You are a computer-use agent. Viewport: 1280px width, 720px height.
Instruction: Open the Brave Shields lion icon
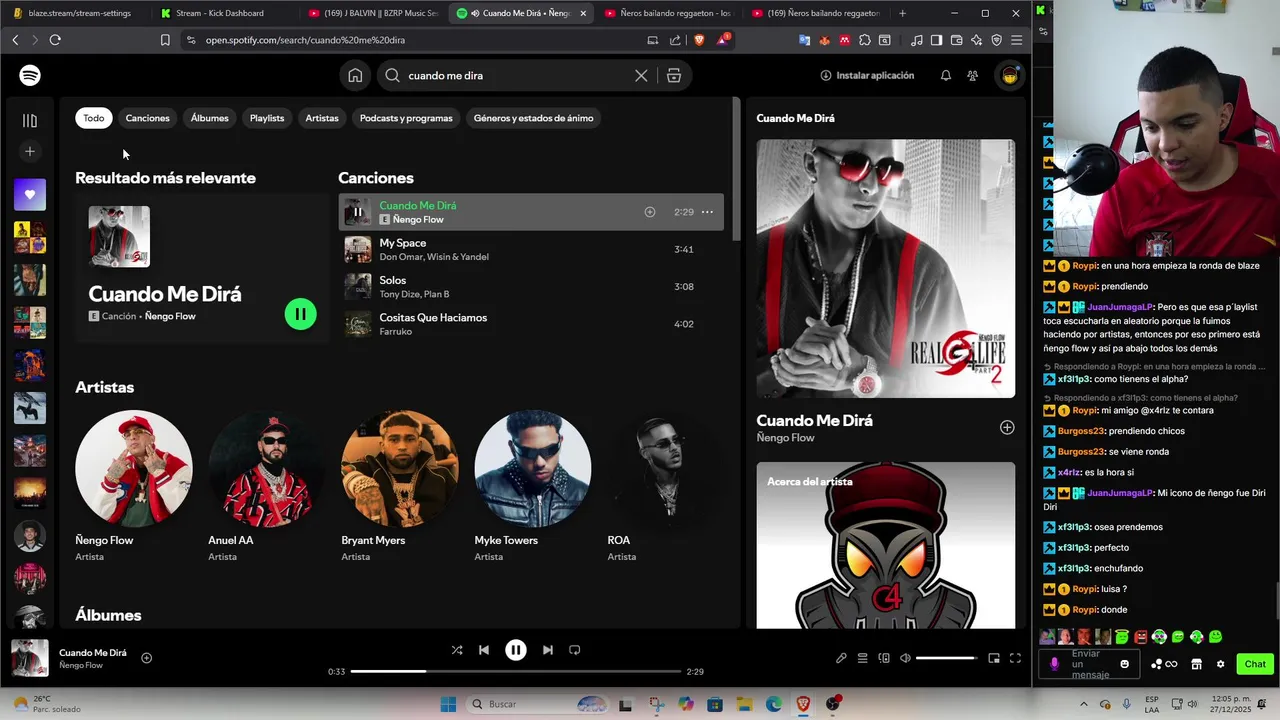coord(699,40)
